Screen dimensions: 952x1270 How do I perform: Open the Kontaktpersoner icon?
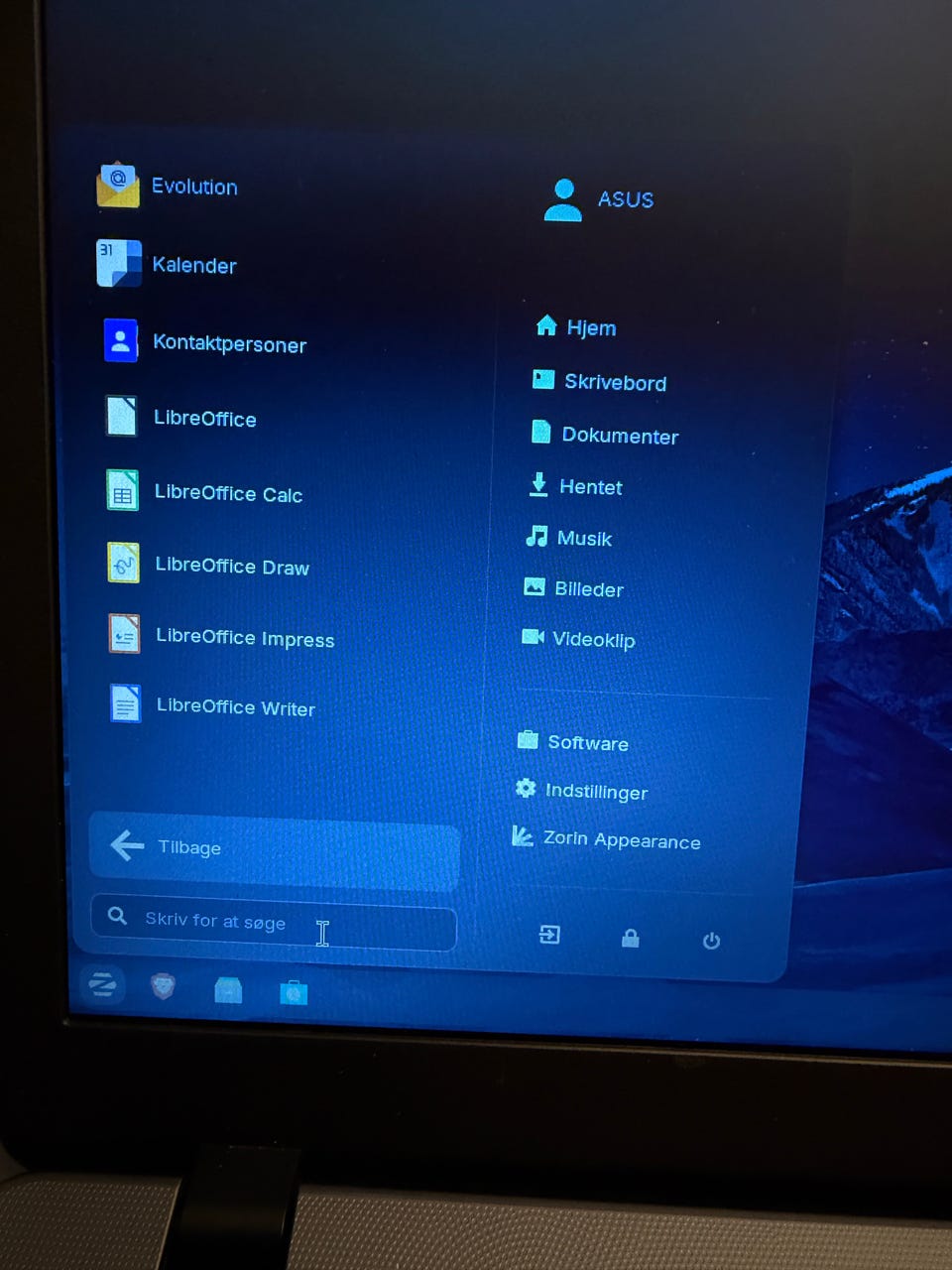click(121, 340)
